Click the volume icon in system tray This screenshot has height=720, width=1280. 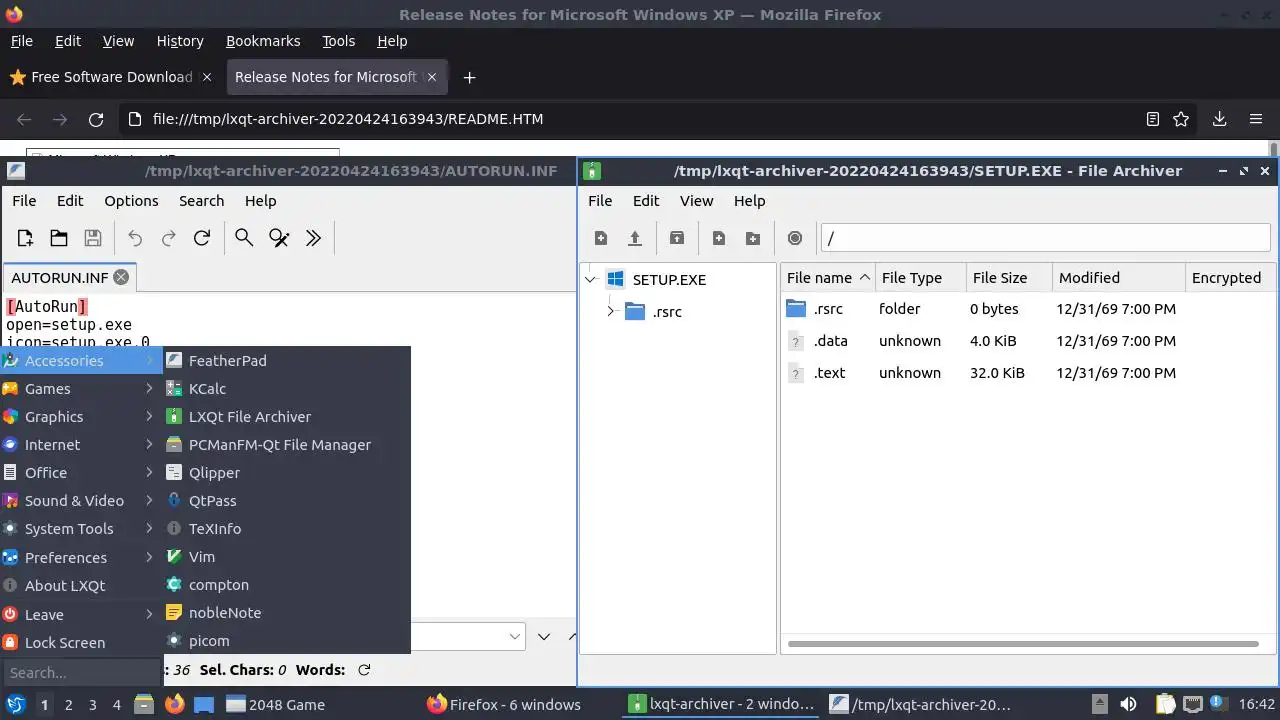click(1128, 705)
